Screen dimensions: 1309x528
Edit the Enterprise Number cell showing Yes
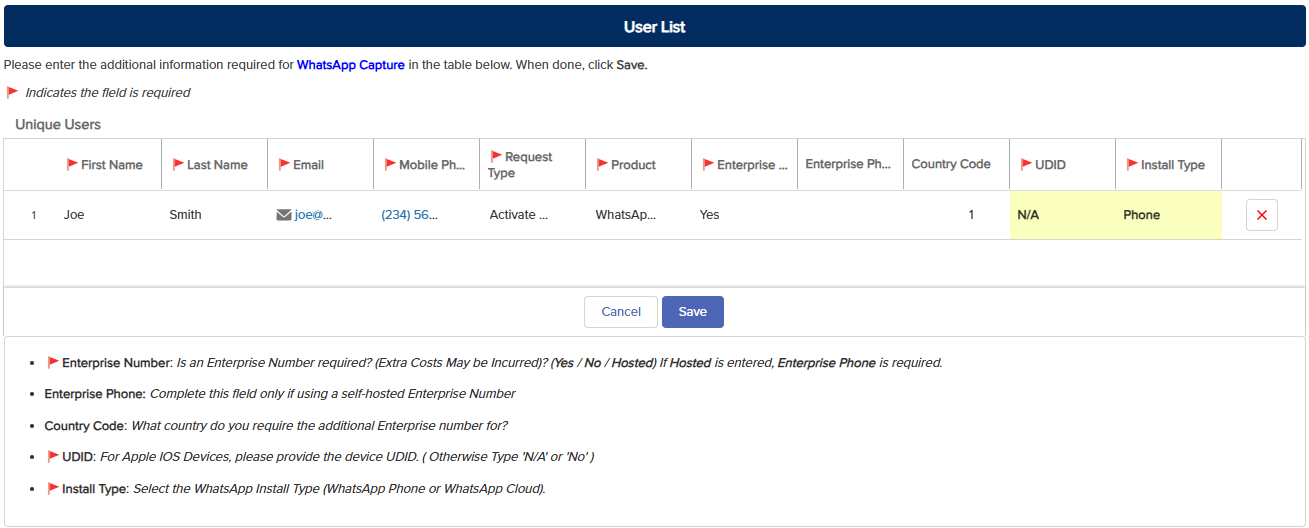coord(744,215)
